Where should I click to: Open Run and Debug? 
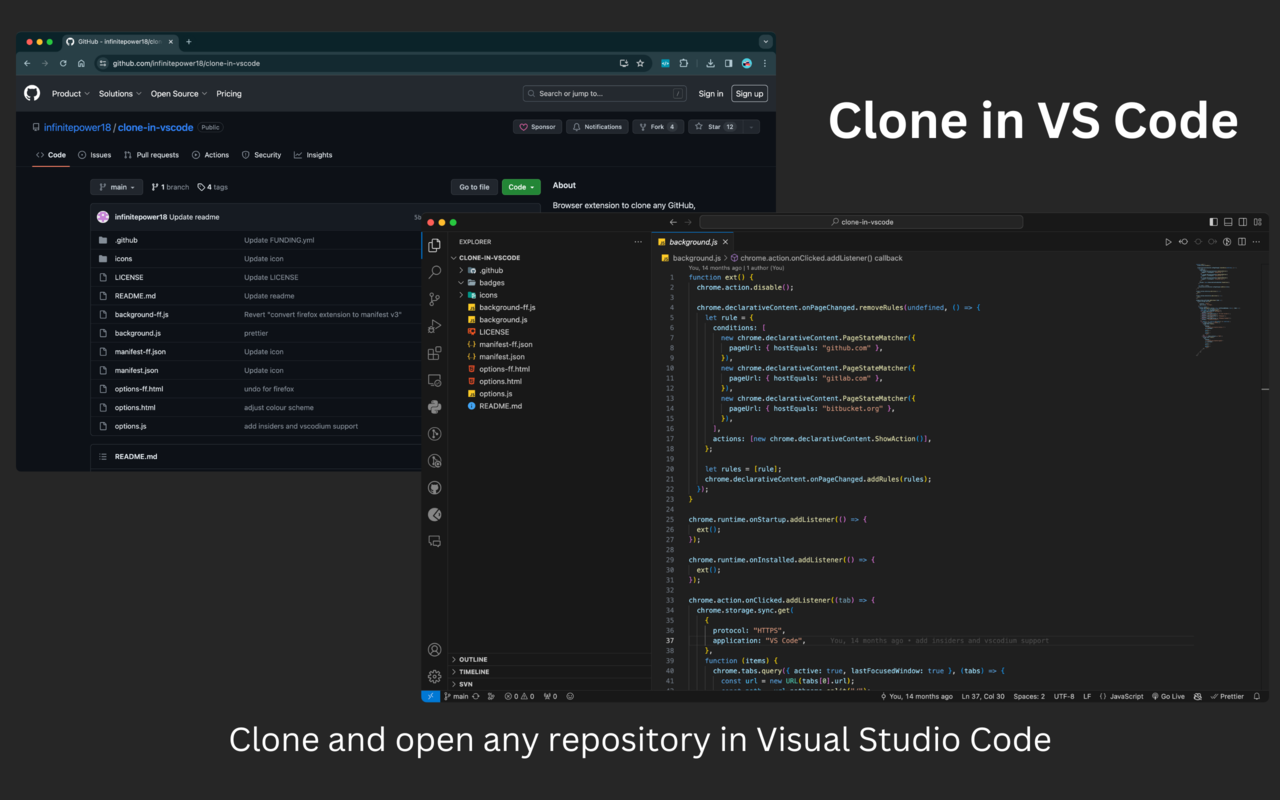434,325
